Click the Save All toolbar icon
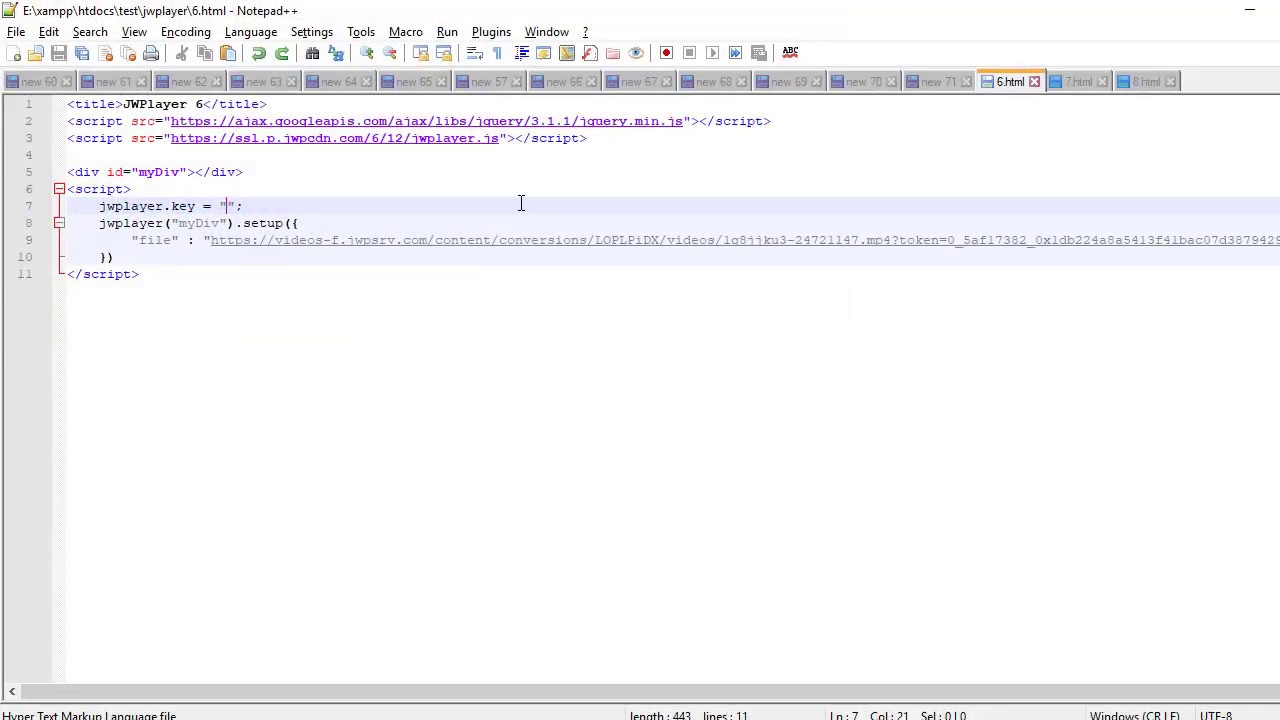The width and height of the screenshot is (1280, 720). point(82,53)
